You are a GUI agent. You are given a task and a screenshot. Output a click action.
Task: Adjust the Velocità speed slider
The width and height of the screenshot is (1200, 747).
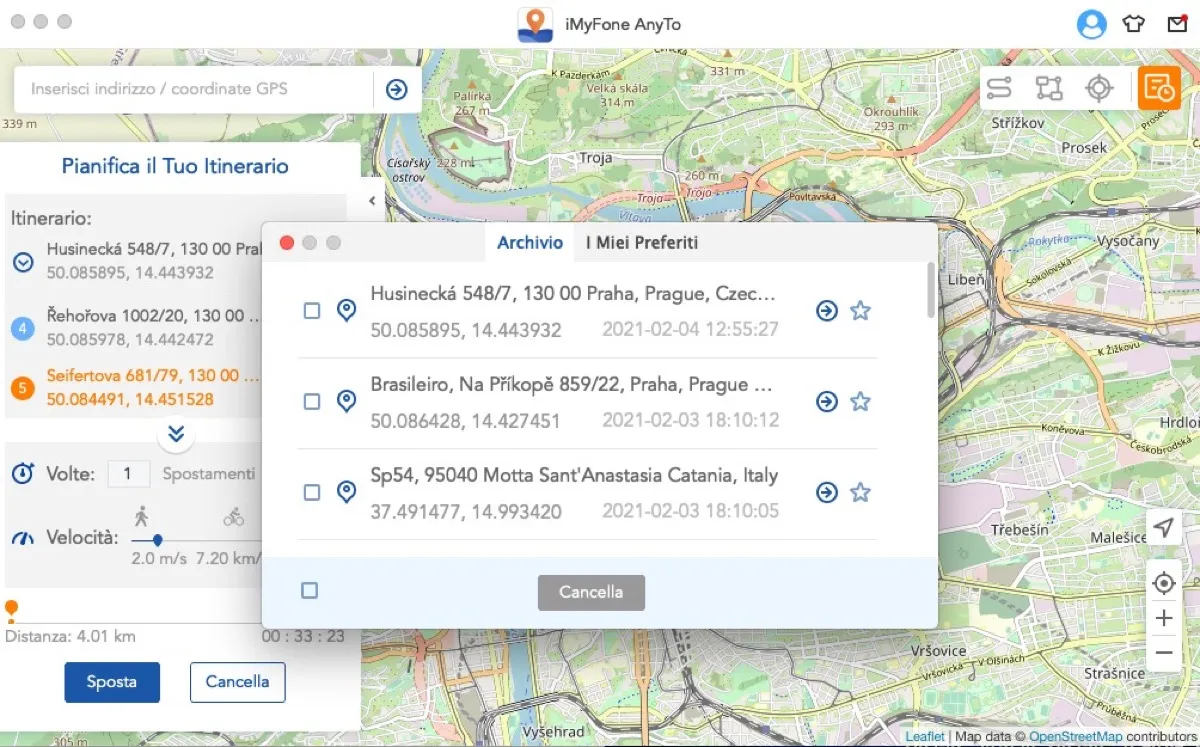tap(157, 539)
